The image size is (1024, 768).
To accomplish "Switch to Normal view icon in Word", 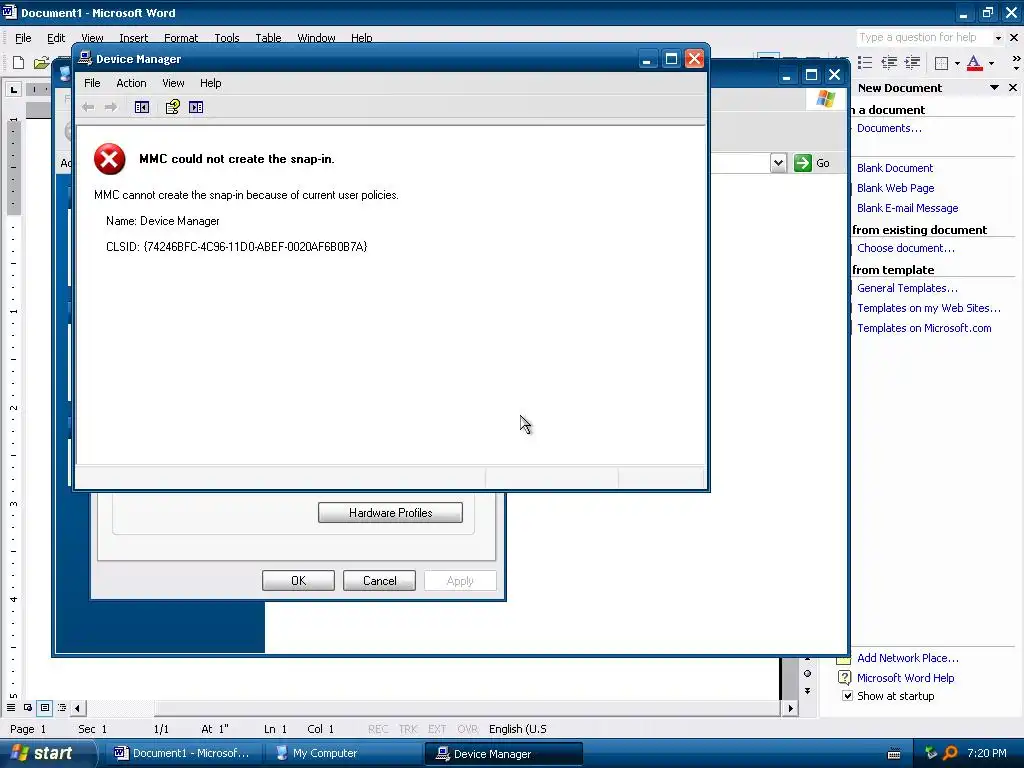I will [11, 707].
